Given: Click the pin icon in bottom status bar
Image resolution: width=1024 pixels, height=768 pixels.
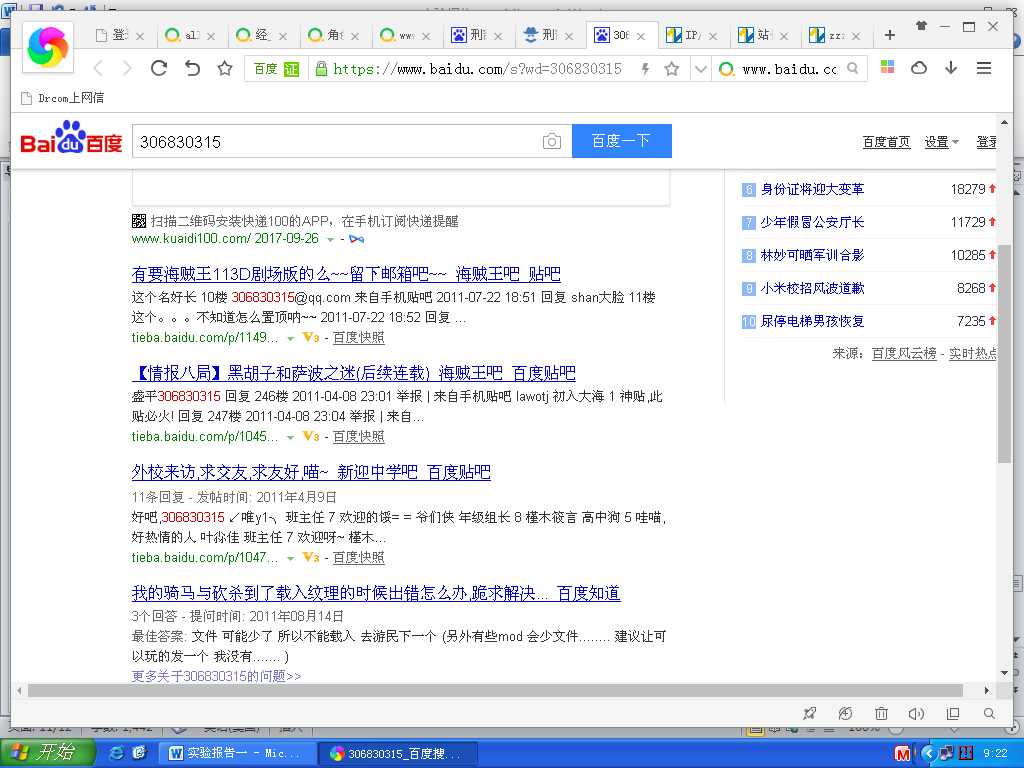Looking at the screenshot, I should coord(810,713).
